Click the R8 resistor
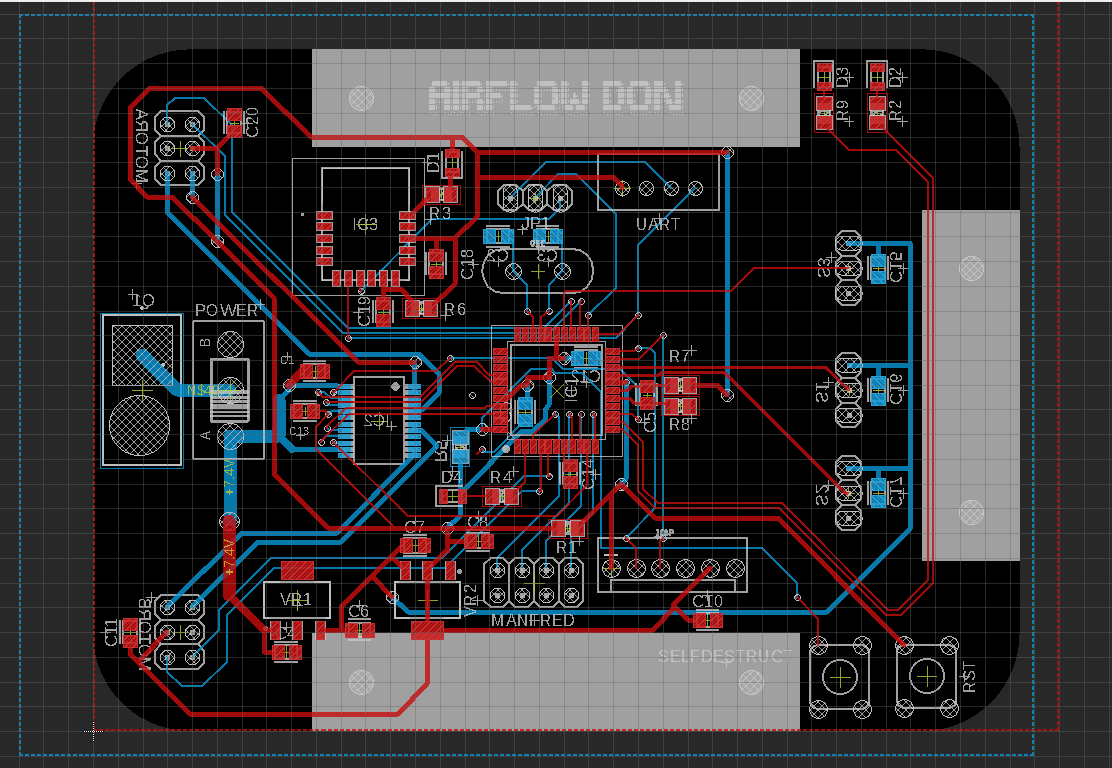This screenshot has height=768, width=1112. coord(680,406)
